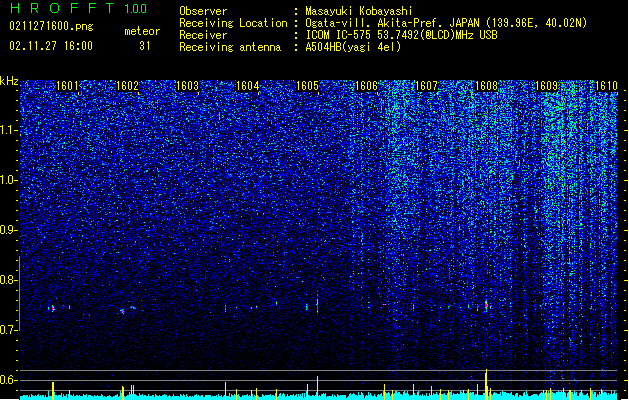
Task: Click the Receiving Location label
Action: click(233, 23)
